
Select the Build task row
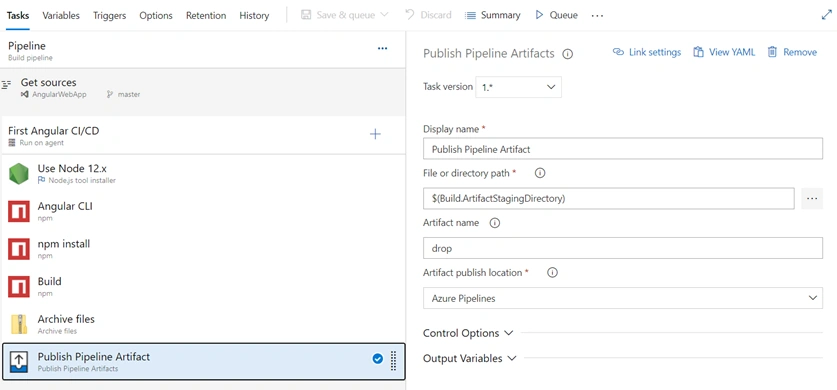click(202, 286)
